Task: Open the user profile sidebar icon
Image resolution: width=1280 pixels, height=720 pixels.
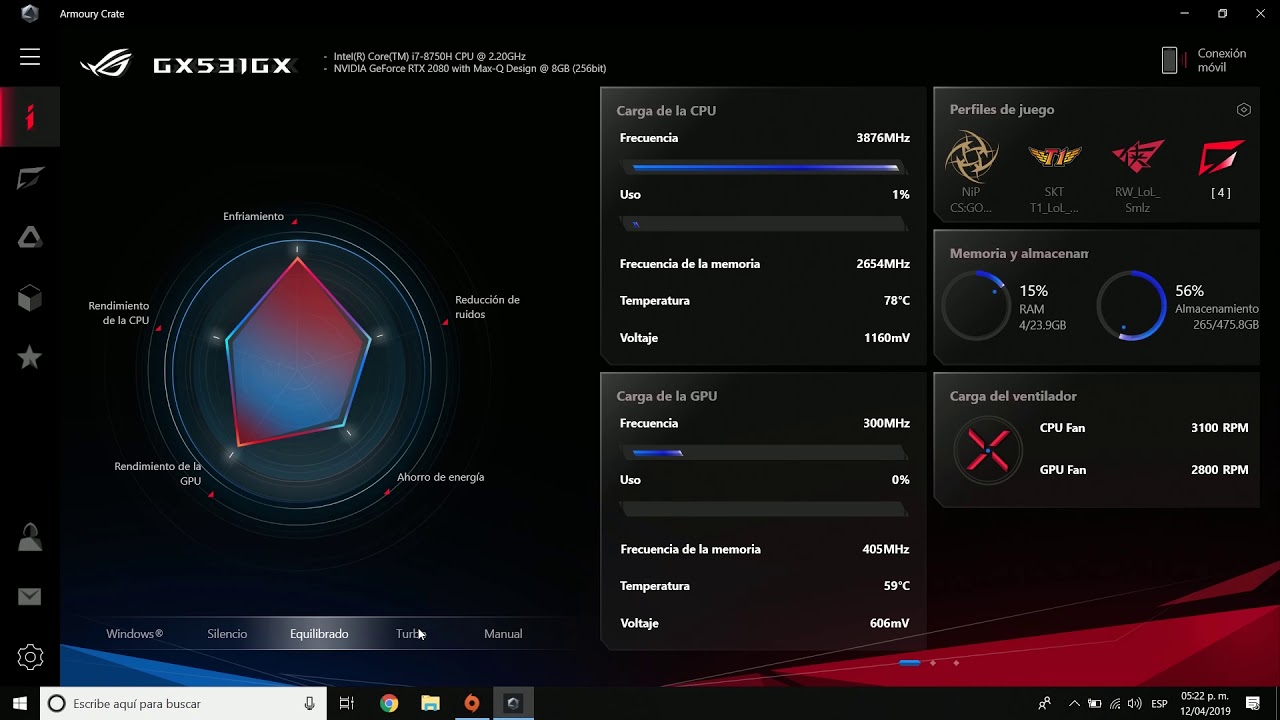Action: tap(30, 538)
